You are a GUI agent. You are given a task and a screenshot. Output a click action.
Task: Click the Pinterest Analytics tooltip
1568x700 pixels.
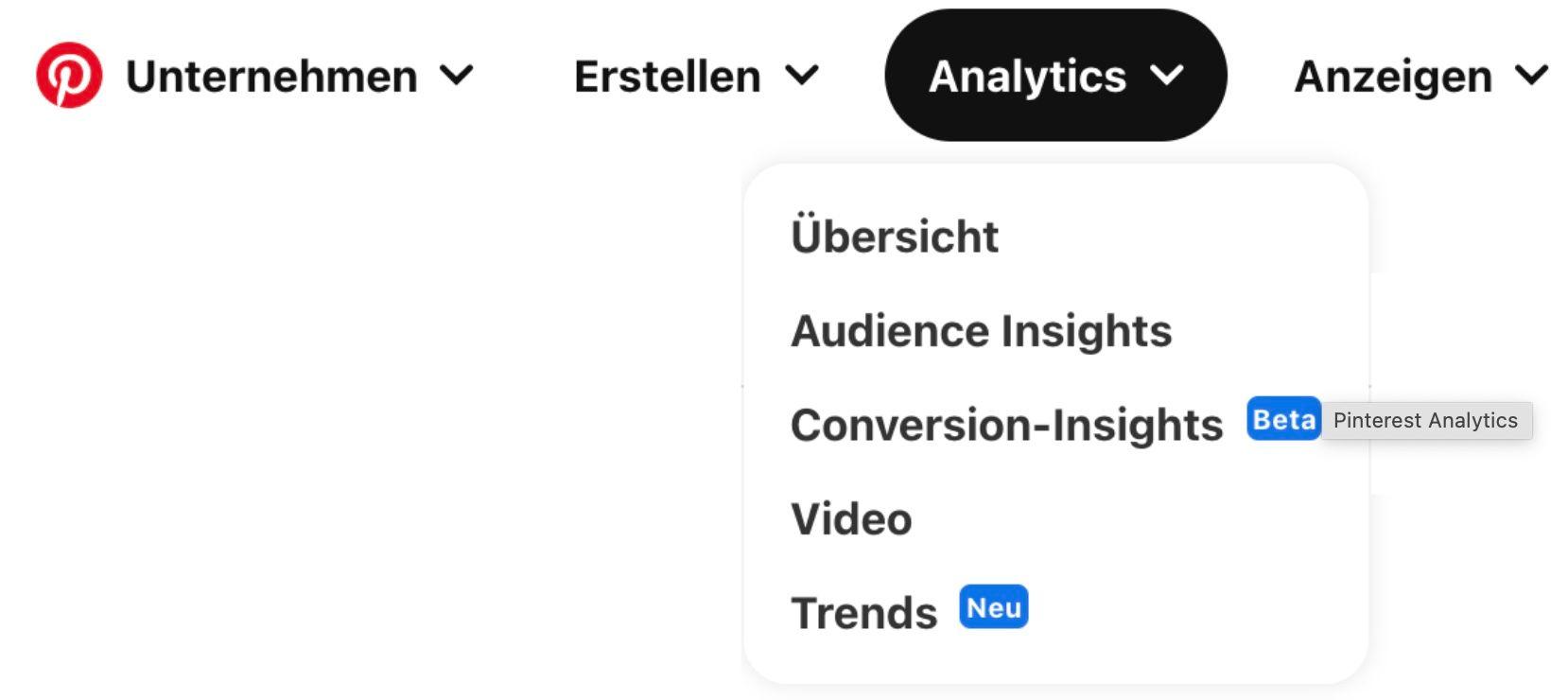coord(1426,421)
